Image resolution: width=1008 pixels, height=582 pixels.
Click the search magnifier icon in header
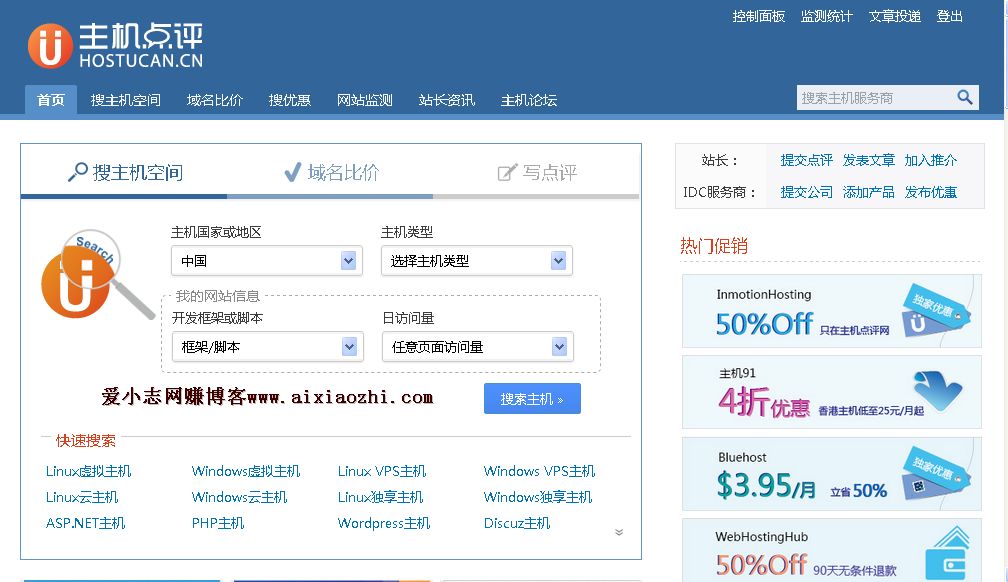964,97
